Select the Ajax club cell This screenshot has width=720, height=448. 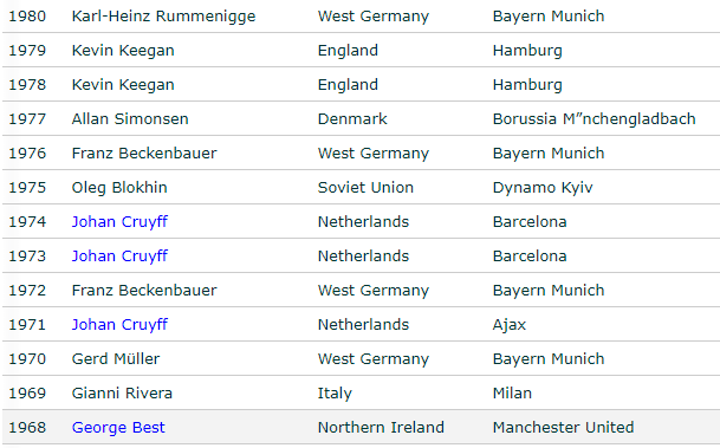coord(509,325)
